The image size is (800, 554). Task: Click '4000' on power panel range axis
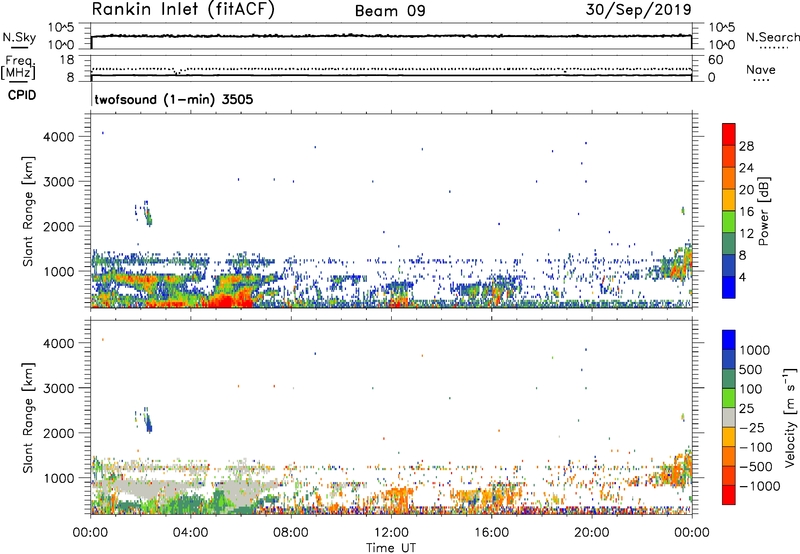(59, 137)
